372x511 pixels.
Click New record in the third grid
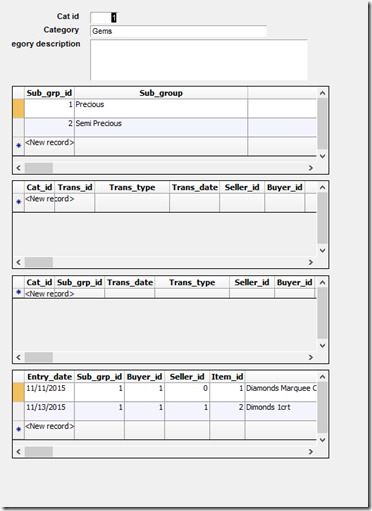(50, 294)
